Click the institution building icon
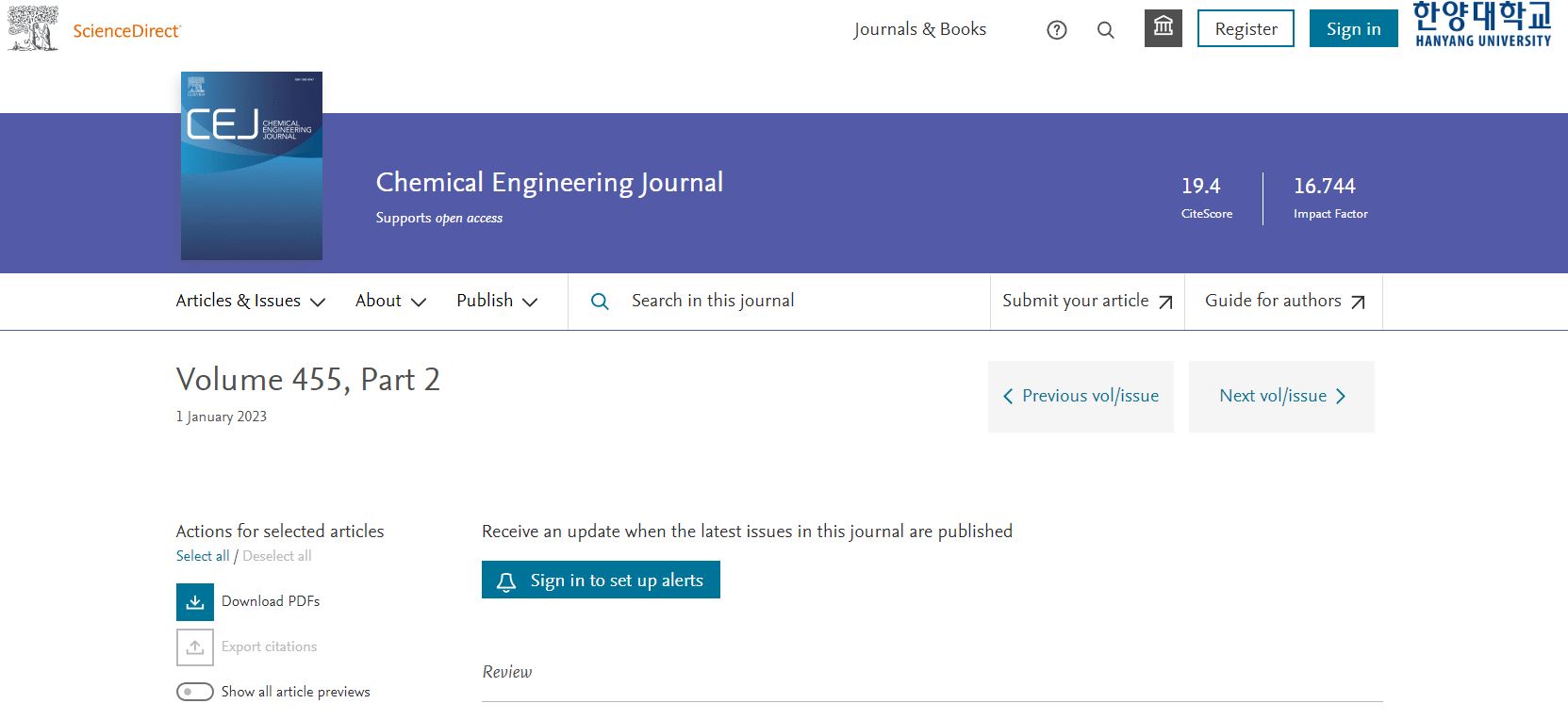The height and width of the screenshot is (720, 1568). pos(1163,28)
